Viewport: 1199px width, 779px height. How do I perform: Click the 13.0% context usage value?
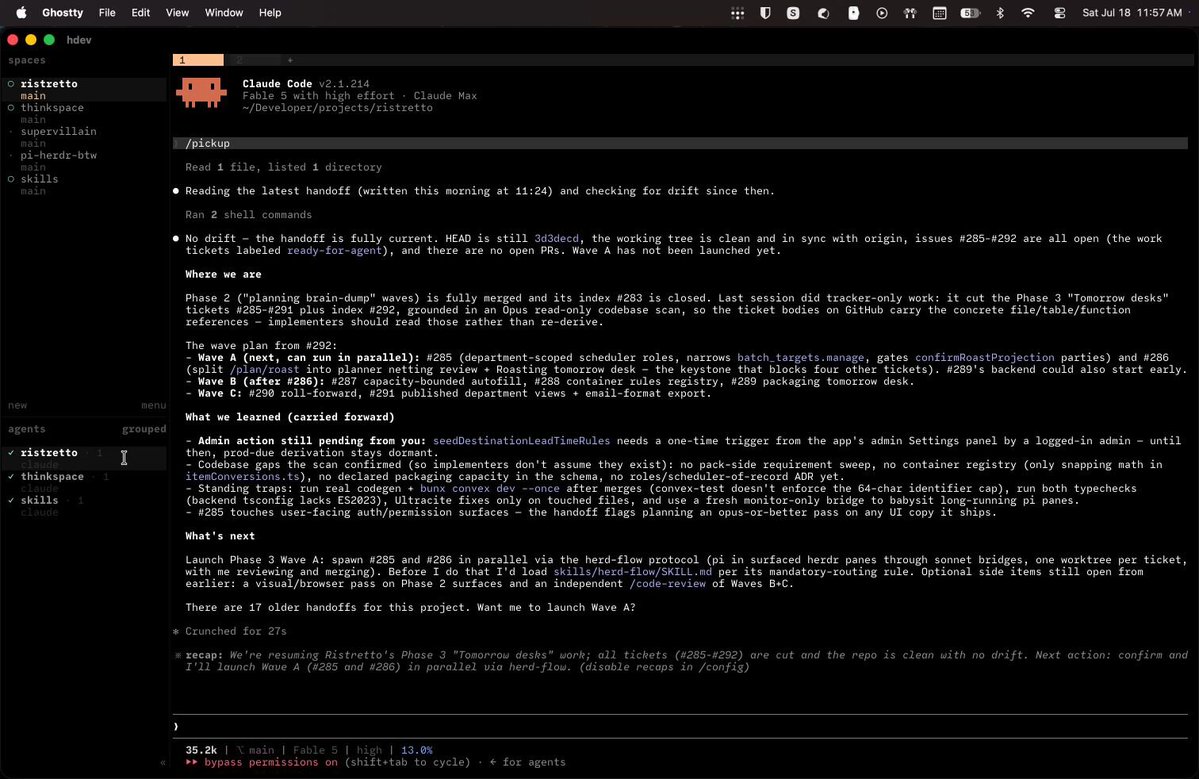417,750
